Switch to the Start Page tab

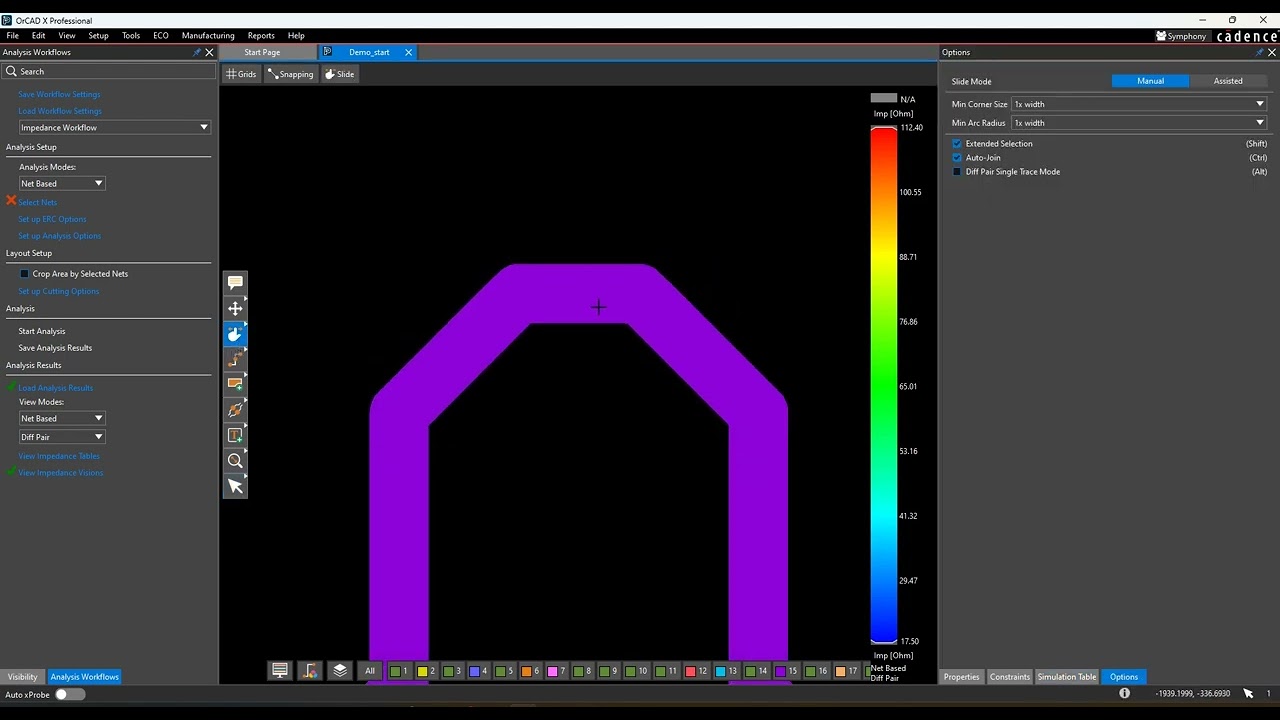pos(262,52)
